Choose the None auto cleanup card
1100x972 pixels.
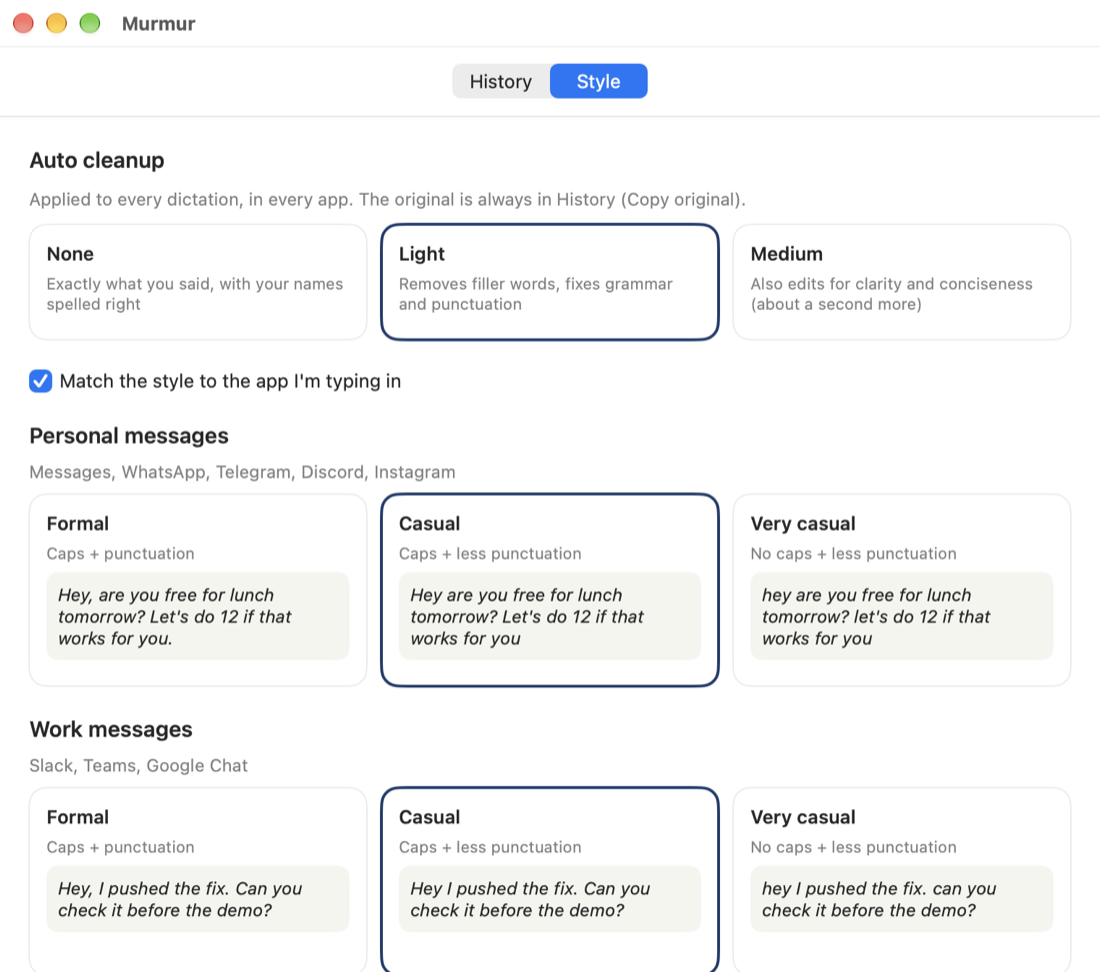(x=198, y=282)
